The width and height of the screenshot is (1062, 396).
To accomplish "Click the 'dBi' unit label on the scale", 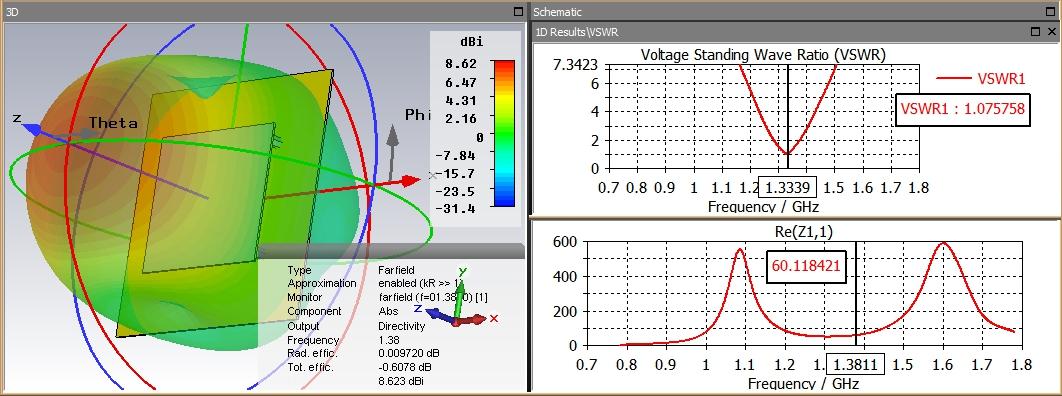I will [471, 42].
